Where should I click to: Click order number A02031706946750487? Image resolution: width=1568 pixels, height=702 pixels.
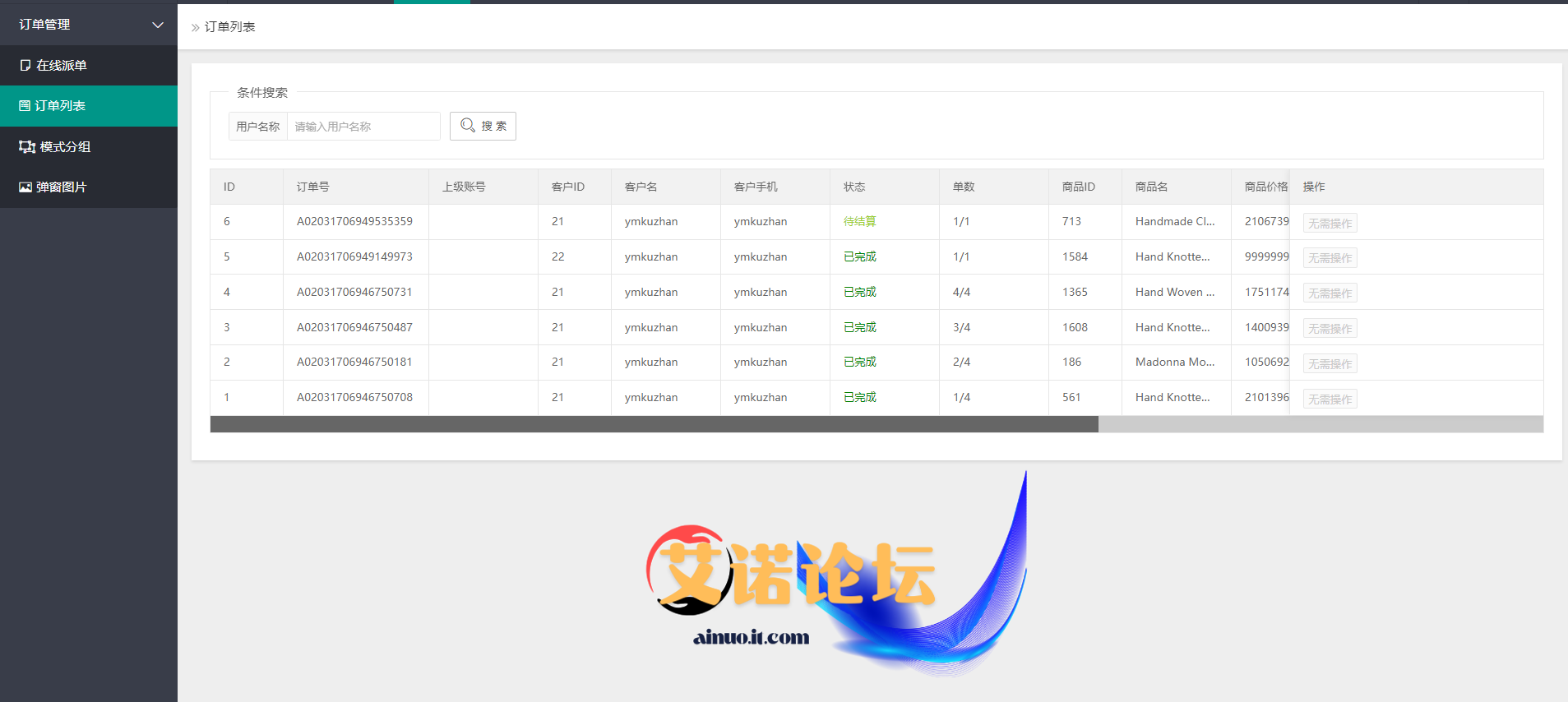(x=355, y=328)
